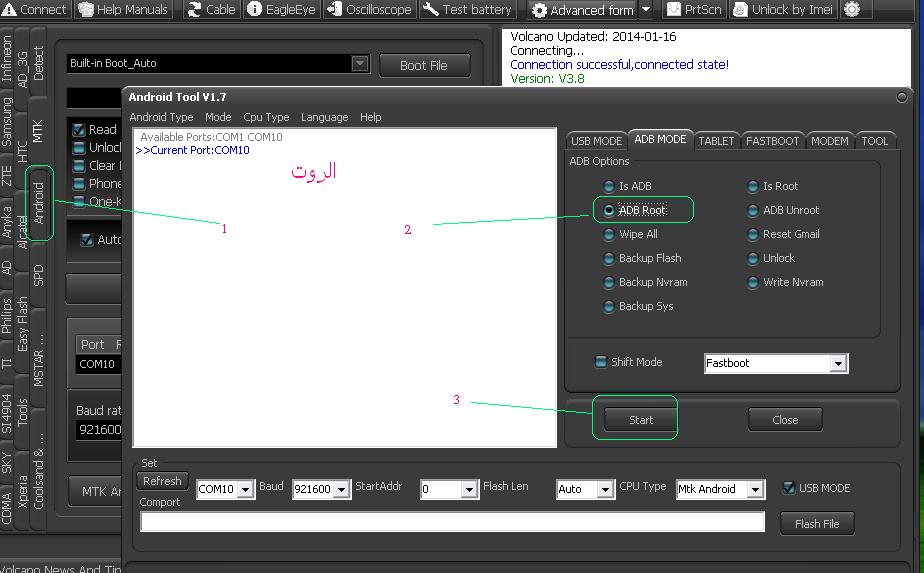The image size is (924, 573).
Task: Click the Cable toolbar icon
Action: click(212, 9)
